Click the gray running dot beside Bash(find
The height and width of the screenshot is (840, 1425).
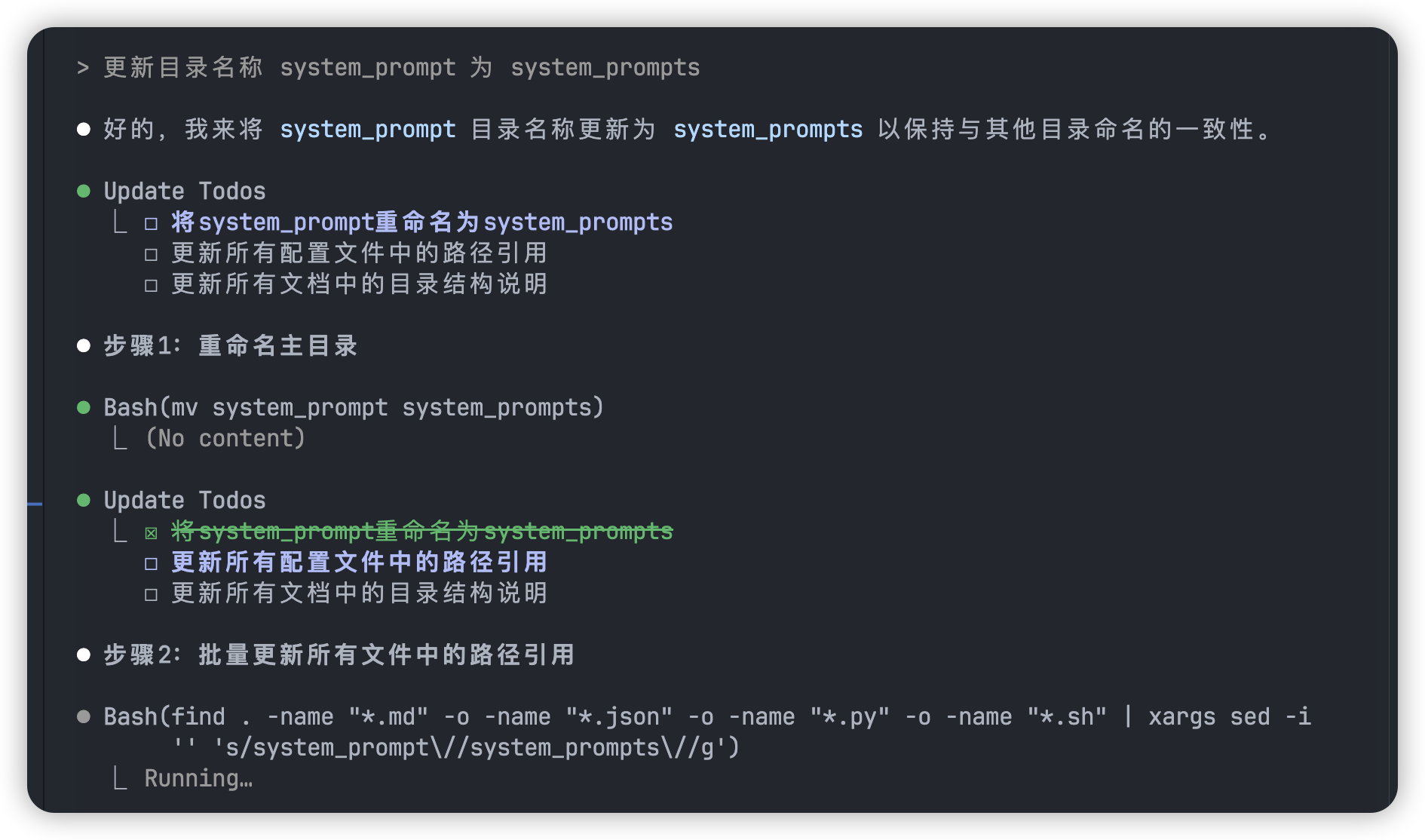(84, 717)
